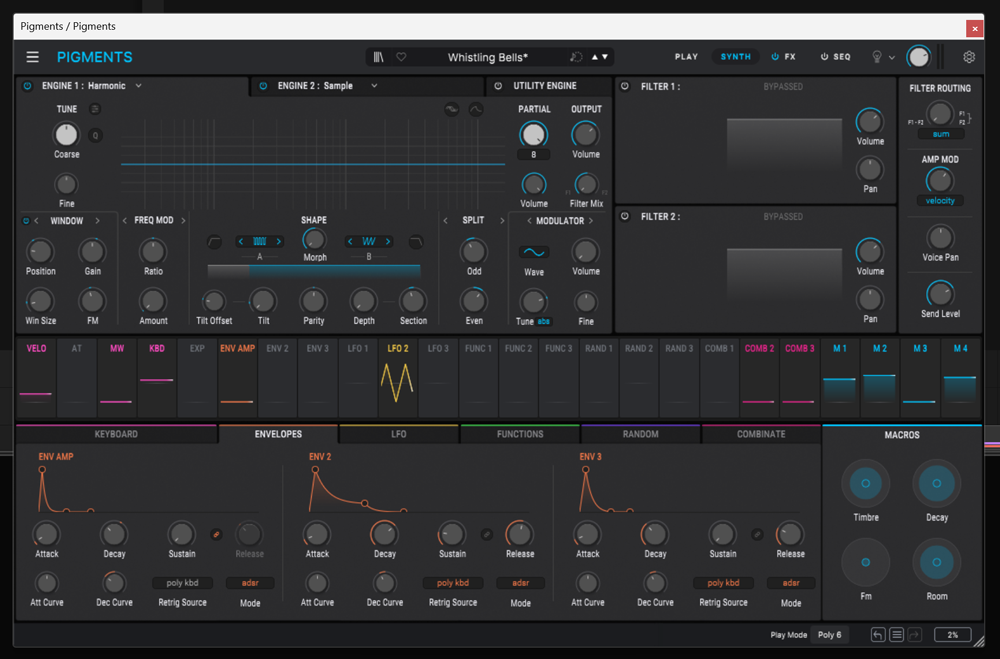Viewport: 1000px width, 659px height.
Task: Click the sine wave icon in Modulator
Action: (x=534, y=252)
